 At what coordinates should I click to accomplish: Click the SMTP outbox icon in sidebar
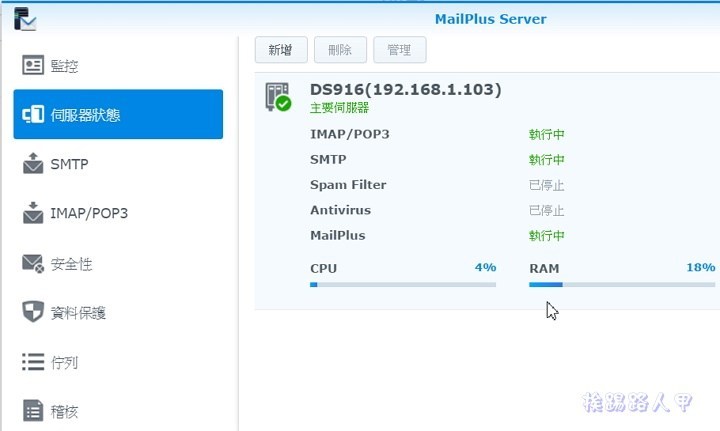(33, 163)
